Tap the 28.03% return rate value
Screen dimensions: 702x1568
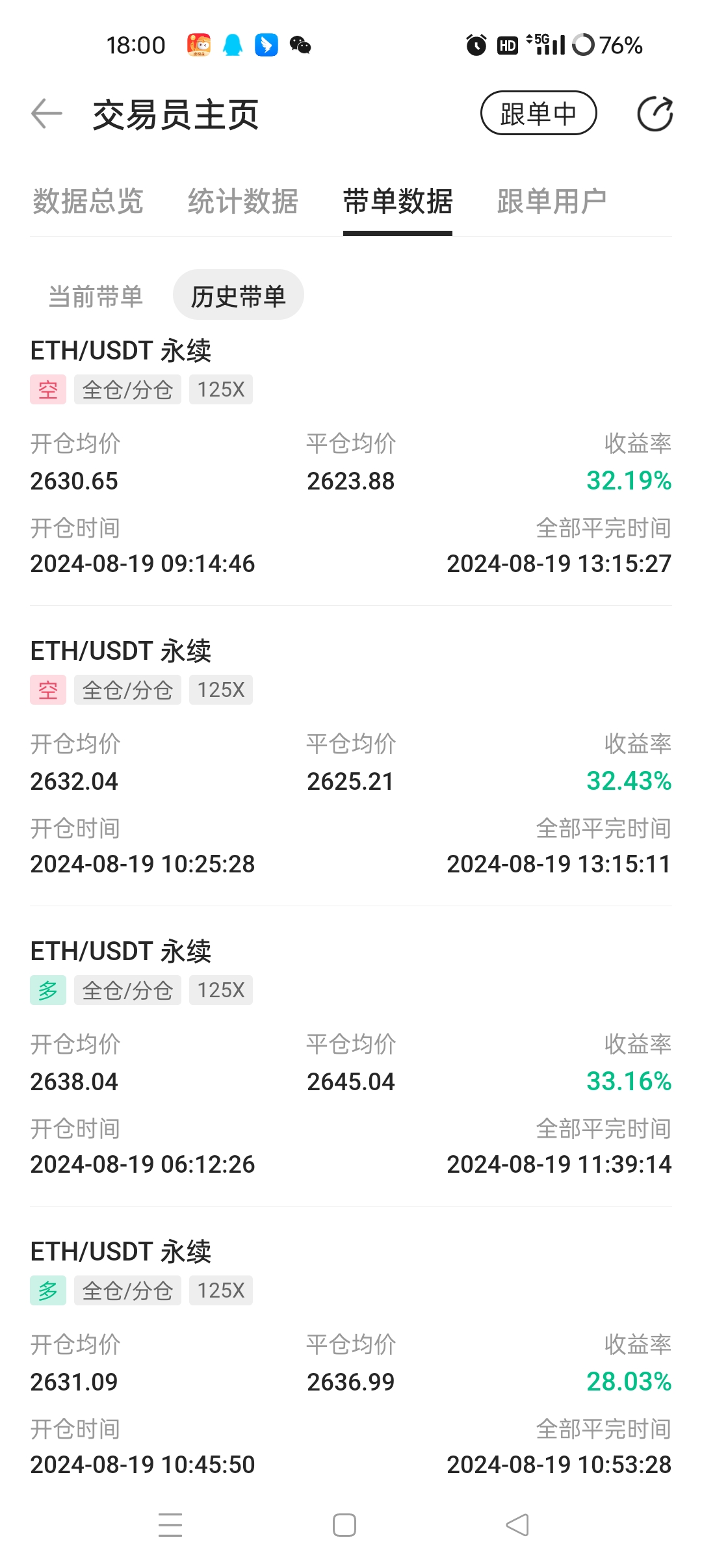click(629, 1381)
